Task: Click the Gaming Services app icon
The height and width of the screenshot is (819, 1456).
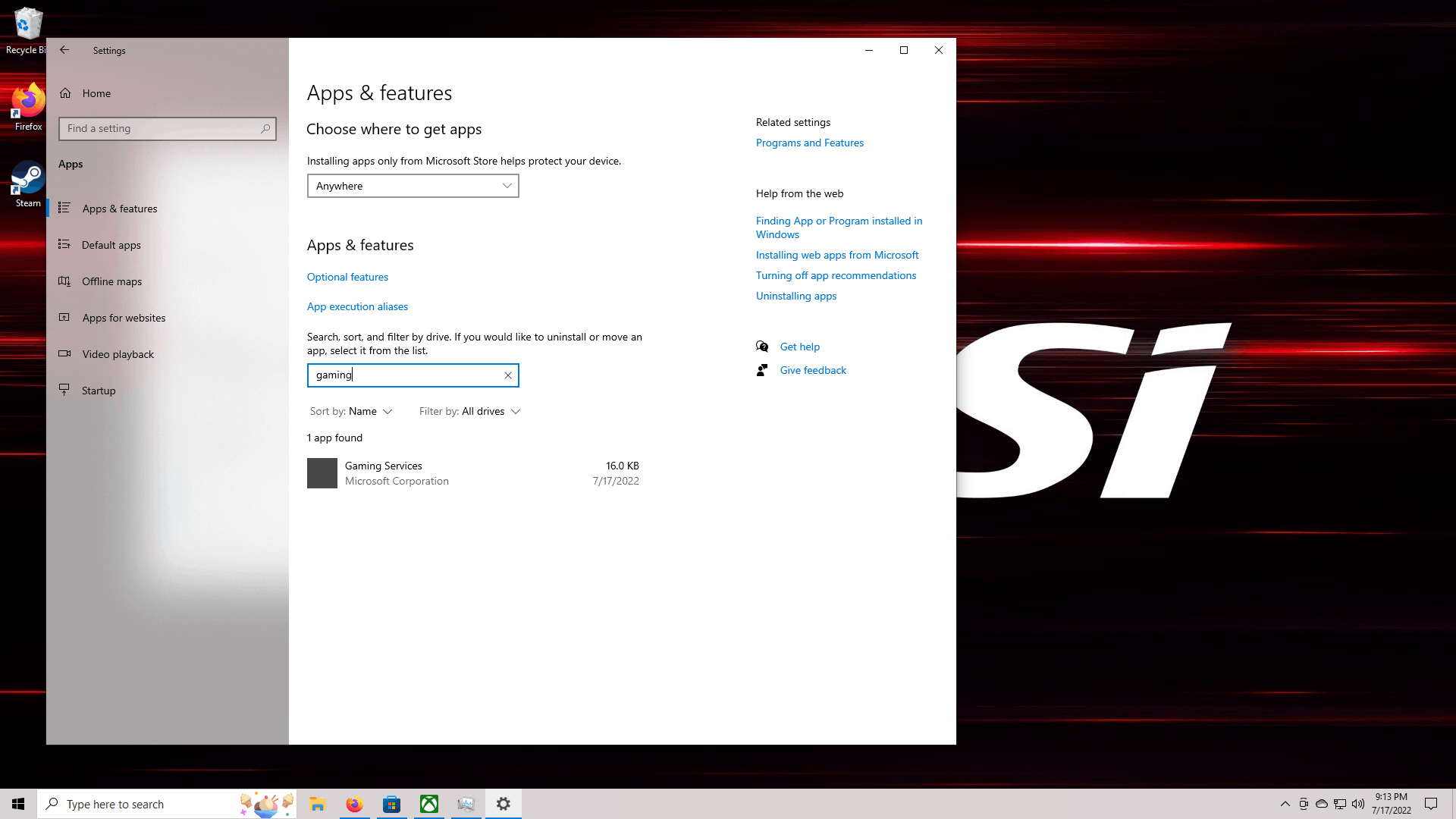Action: tap(322, 473)
